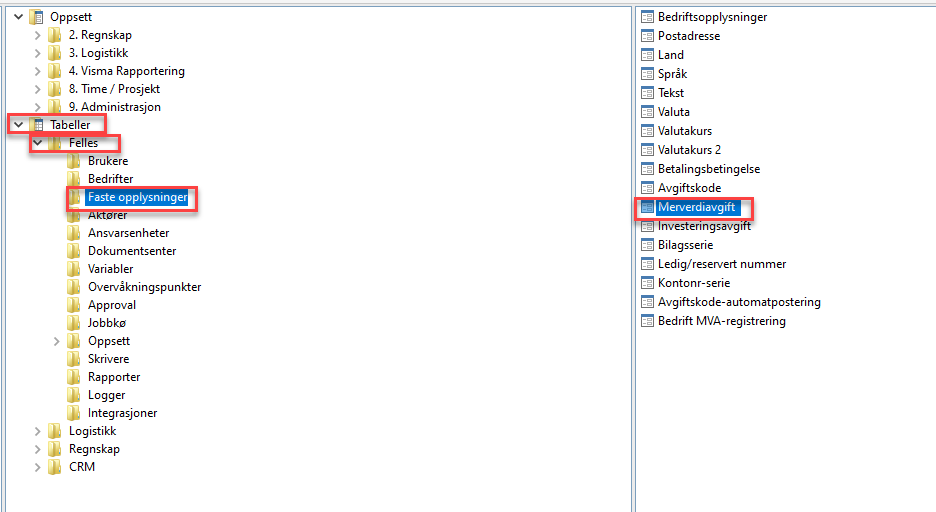Collapse the Felles folder
Image resolution: width=936 pixels, height=512 pixels.
38,143
